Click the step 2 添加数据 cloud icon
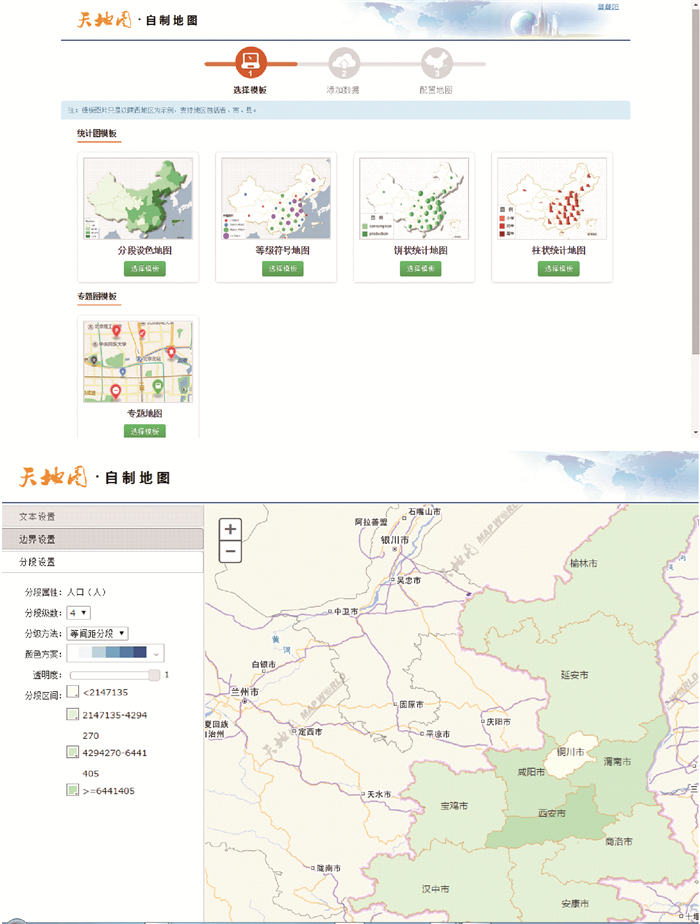700x924 pixels. [343, 64]
